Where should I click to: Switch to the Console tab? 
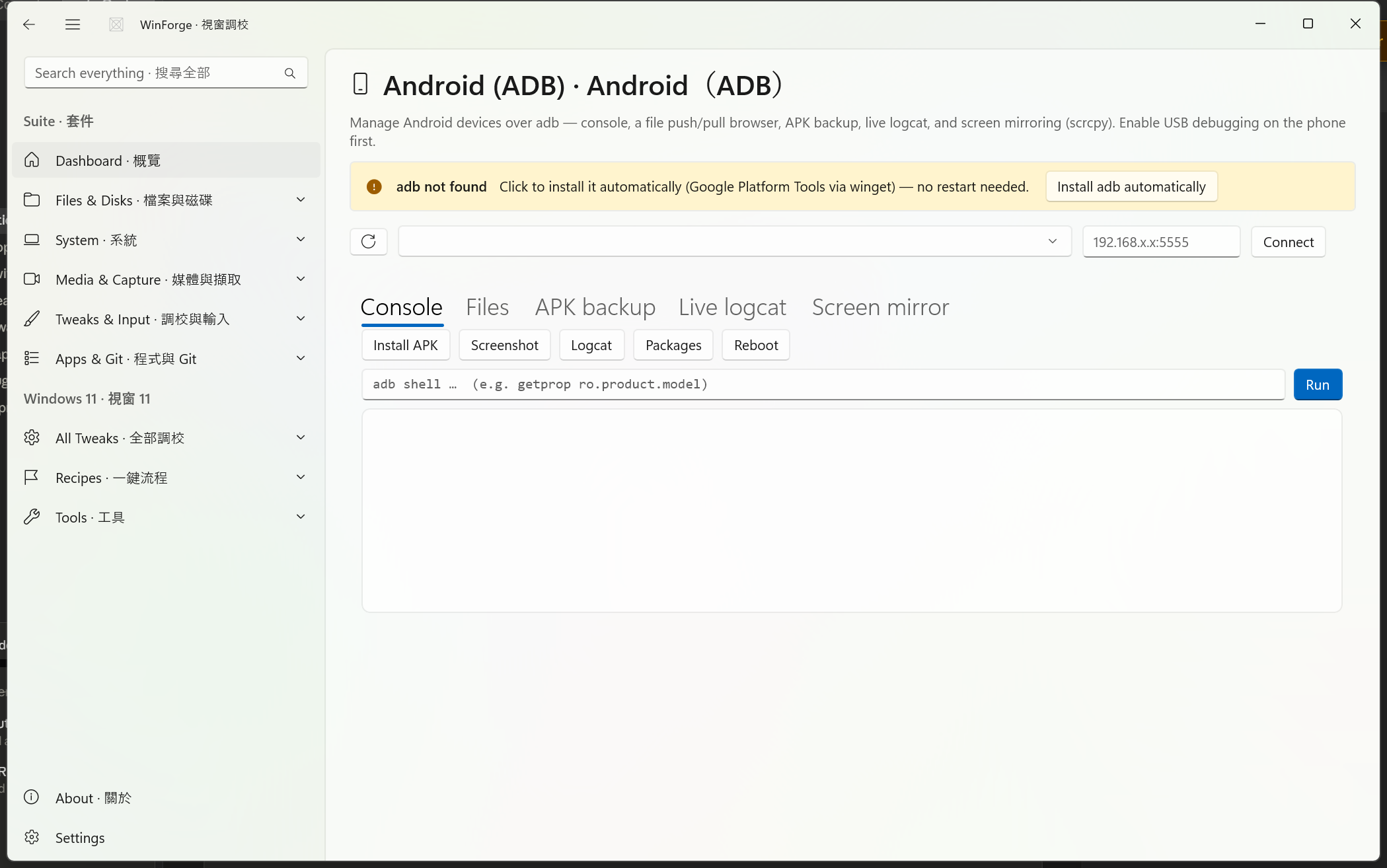401,307
